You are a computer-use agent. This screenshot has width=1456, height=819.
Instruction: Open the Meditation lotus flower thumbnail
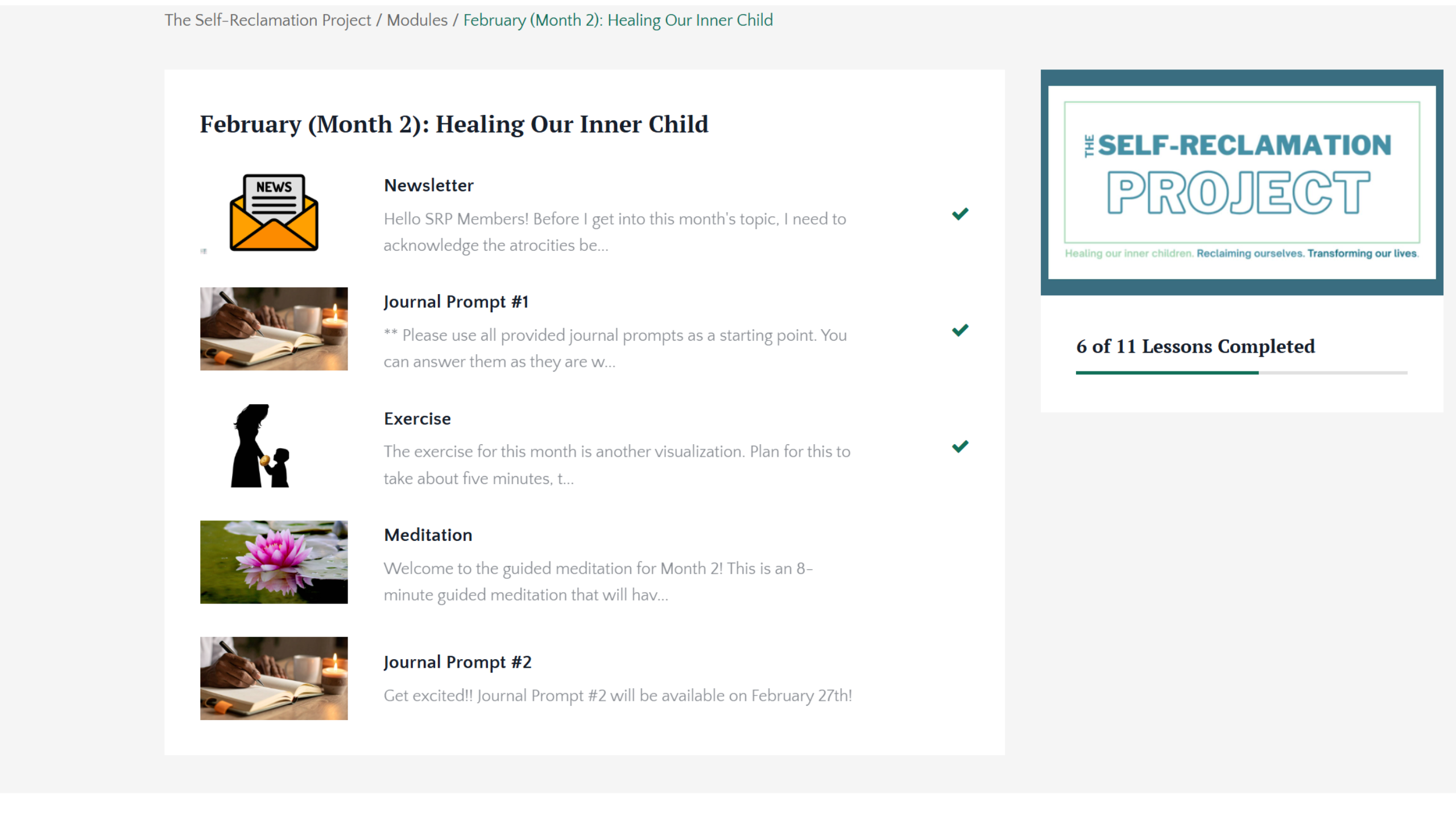[274, 562]
